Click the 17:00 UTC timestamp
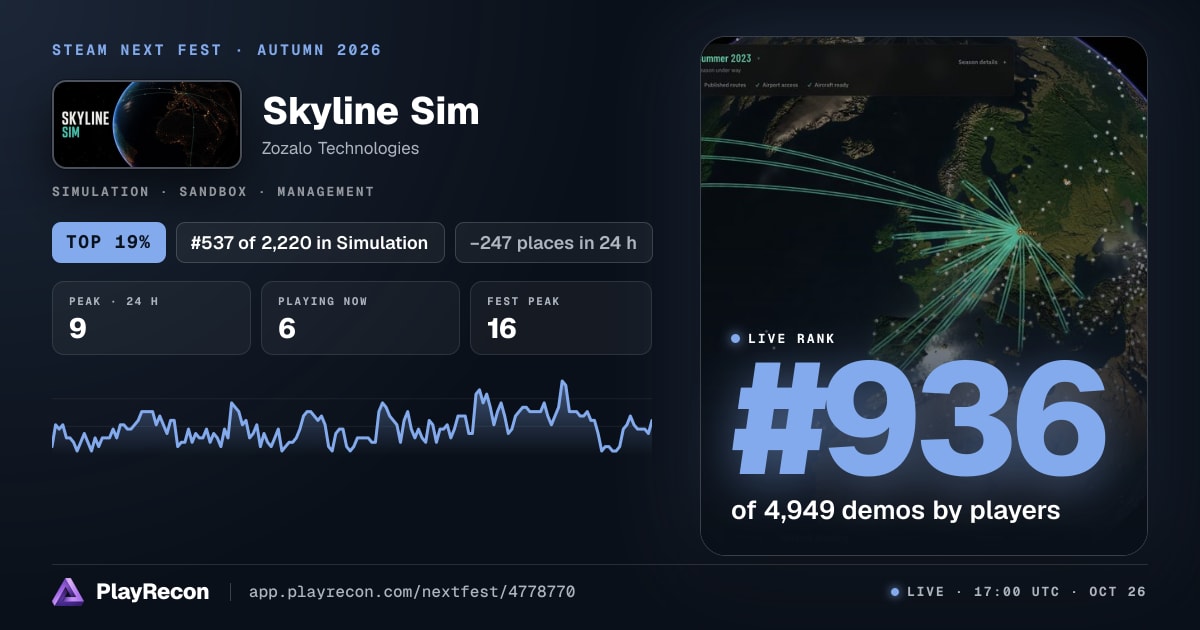 tap(1017, 592)
